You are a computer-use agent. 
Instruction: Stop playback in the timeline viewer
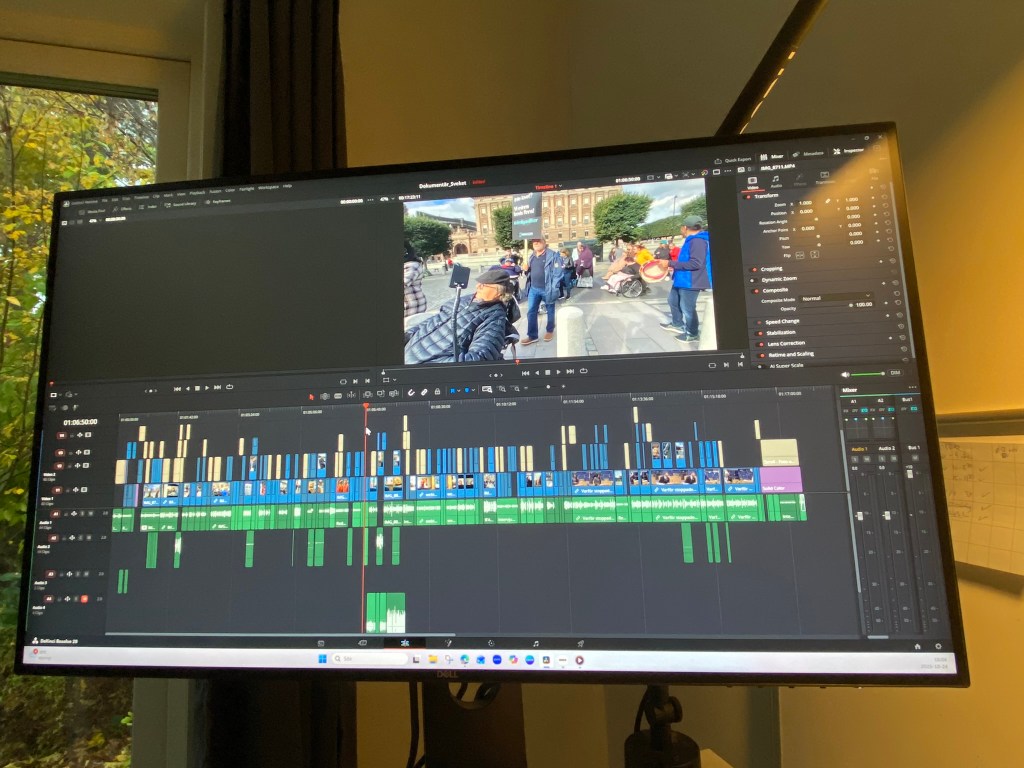(547, 372)
